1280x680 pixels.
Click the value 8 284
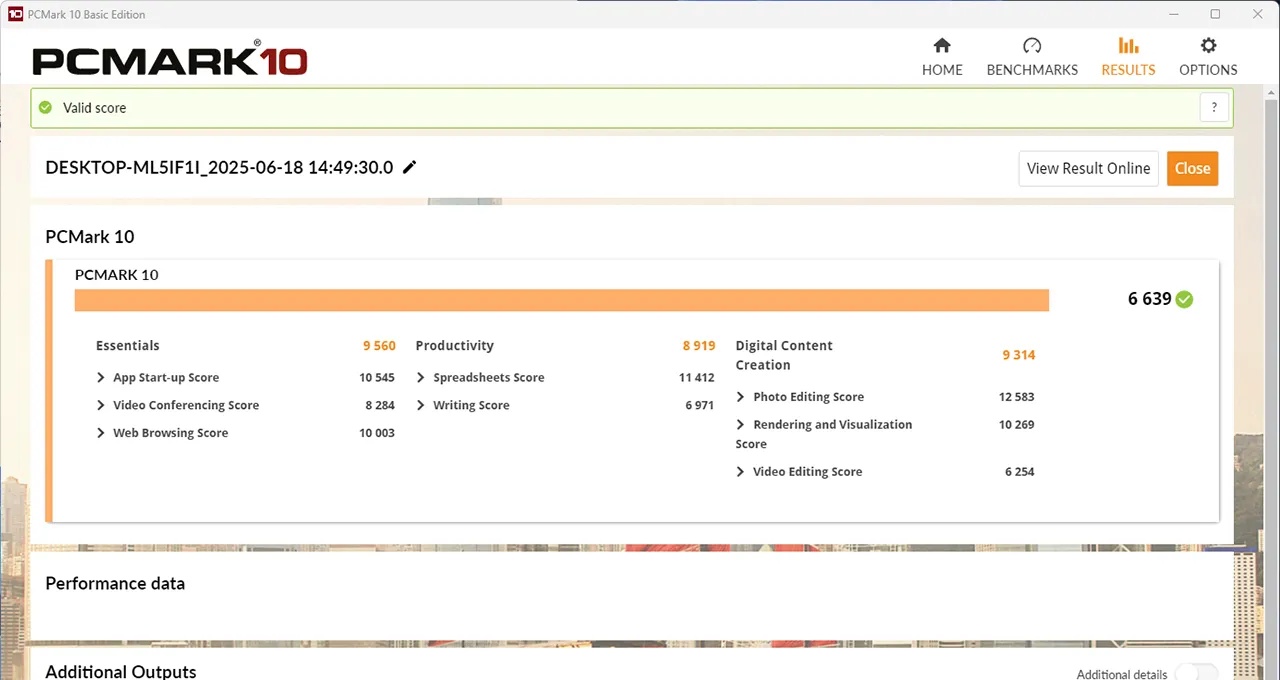tap(380, 406)
